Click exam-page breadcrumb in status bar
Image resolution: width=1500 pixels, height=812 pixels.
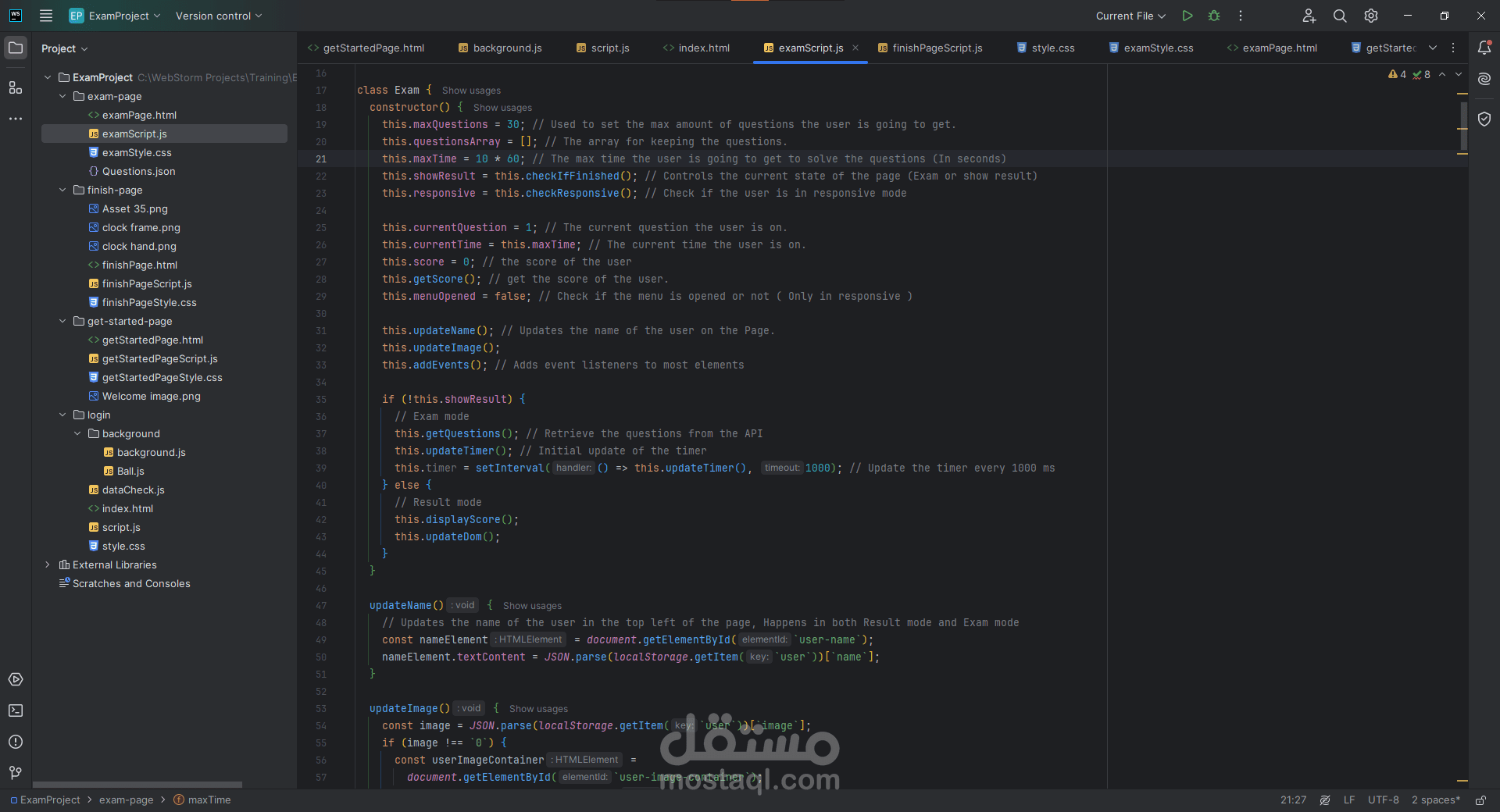click(127, 800)
